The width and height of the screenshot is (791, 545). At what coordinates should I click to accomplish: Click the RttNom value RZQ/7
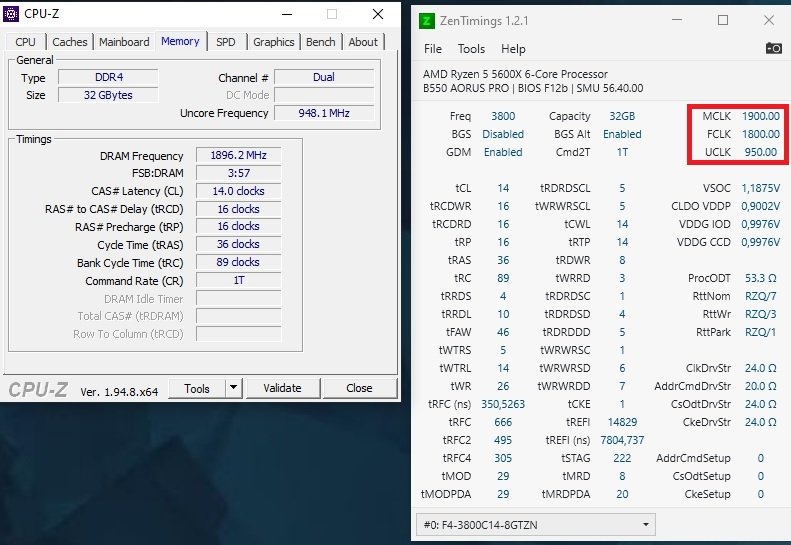pyautogui.click(x=760, y=296)
